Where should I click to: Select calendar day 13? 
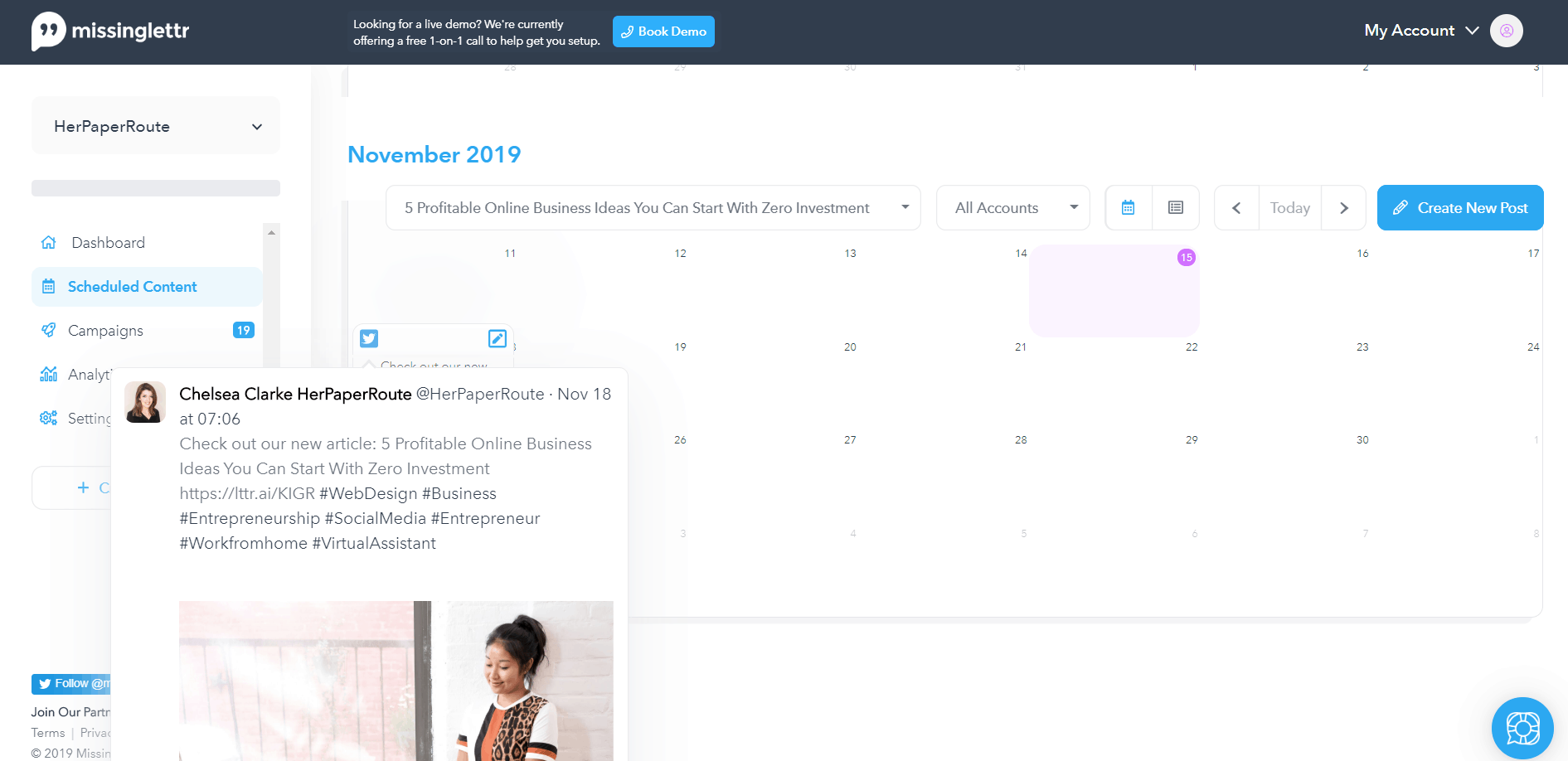[850, 254]
